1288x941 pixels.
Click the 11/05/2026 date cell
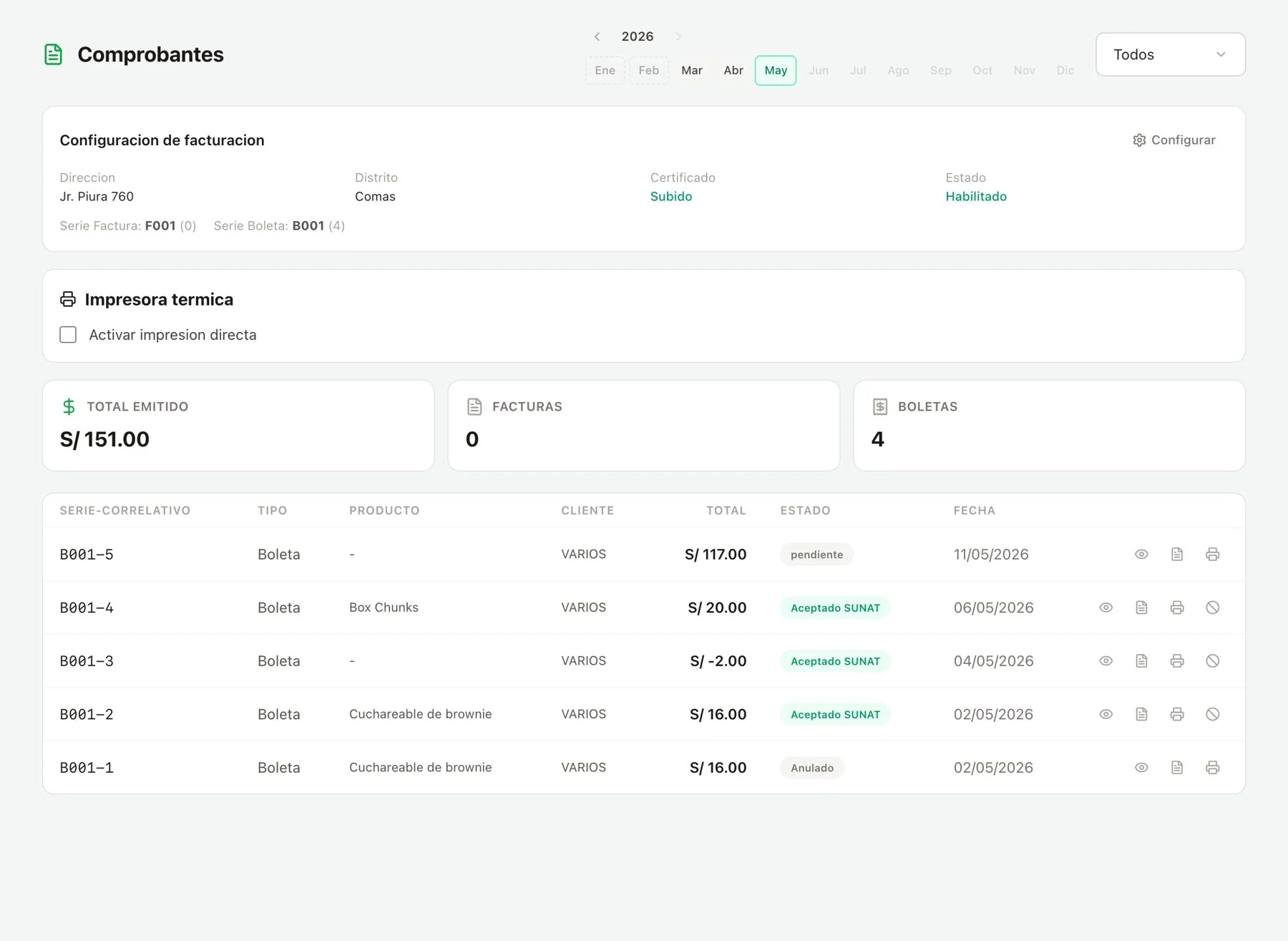[991, 555]
